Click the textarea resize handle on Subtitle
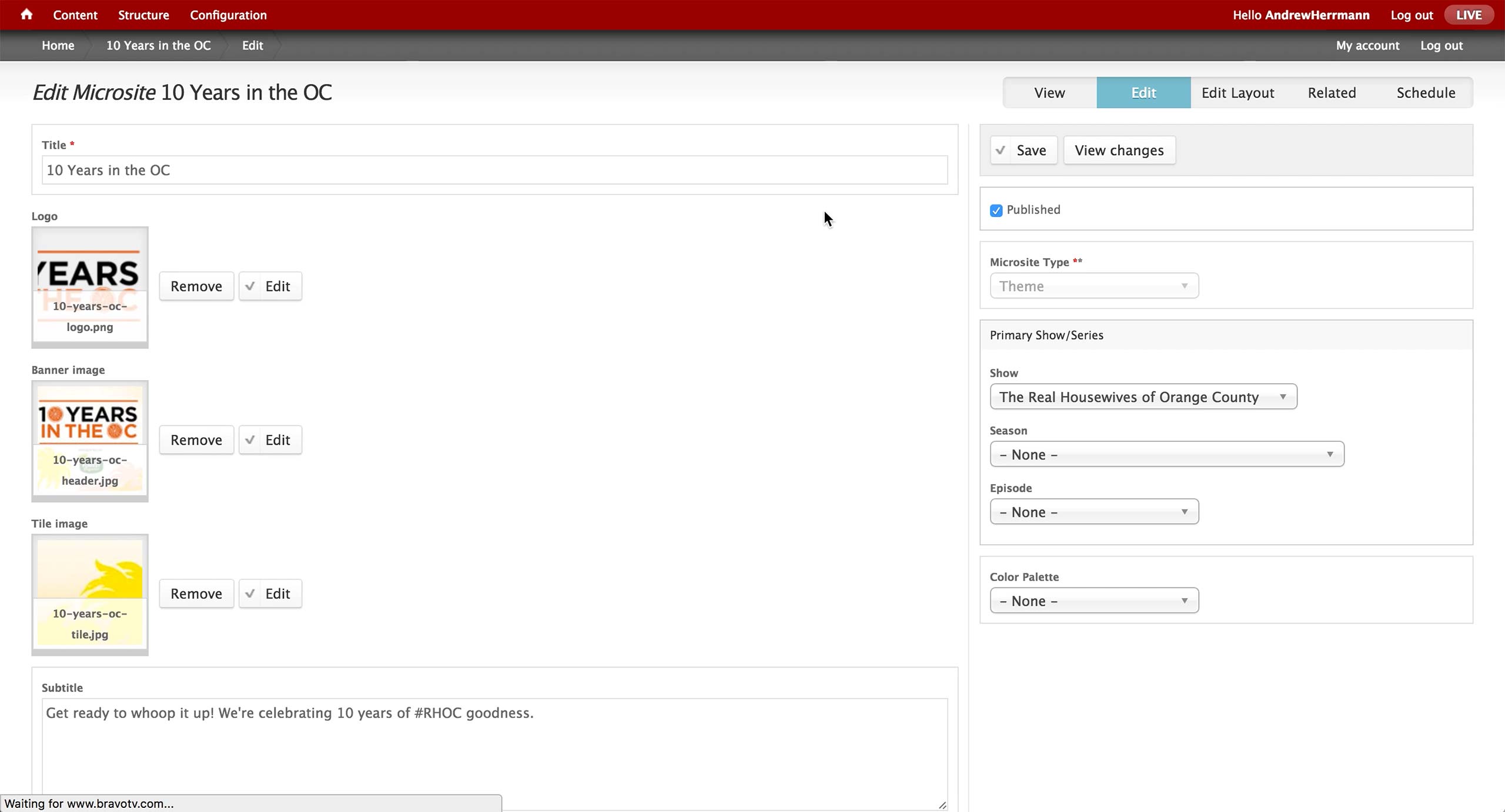The height and width of the screenshot is (812, 1505). click(942, 805)
